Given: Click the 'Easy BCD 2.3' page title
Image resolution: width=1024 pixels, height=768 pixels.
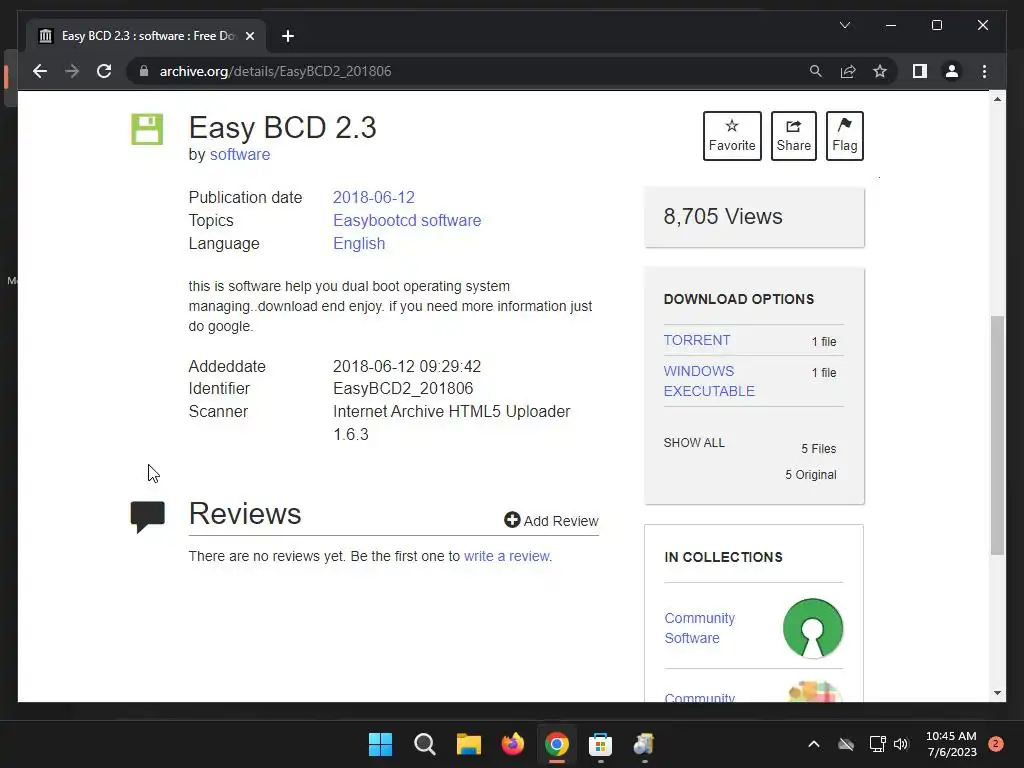Looking at the screenshot, I should click(x=282, y=127).
